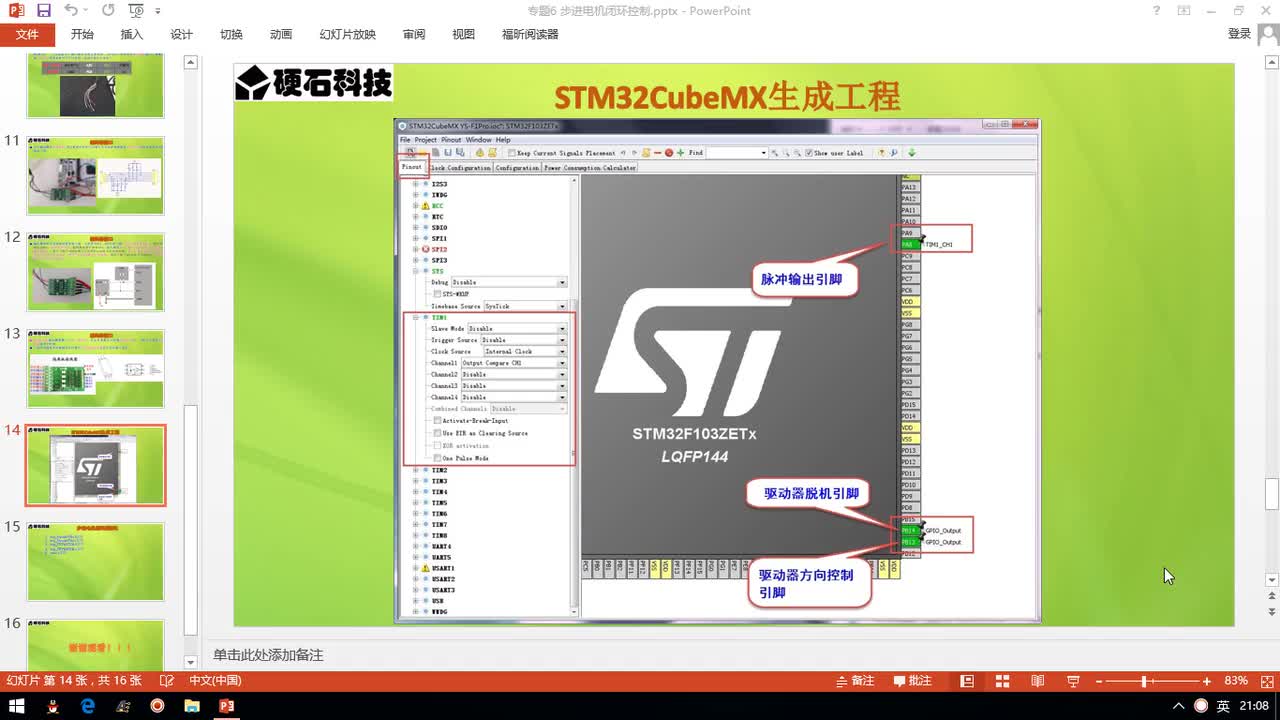Undo the last action
The height and width of the screenshot is (720, 1280).
pos(70,11)
